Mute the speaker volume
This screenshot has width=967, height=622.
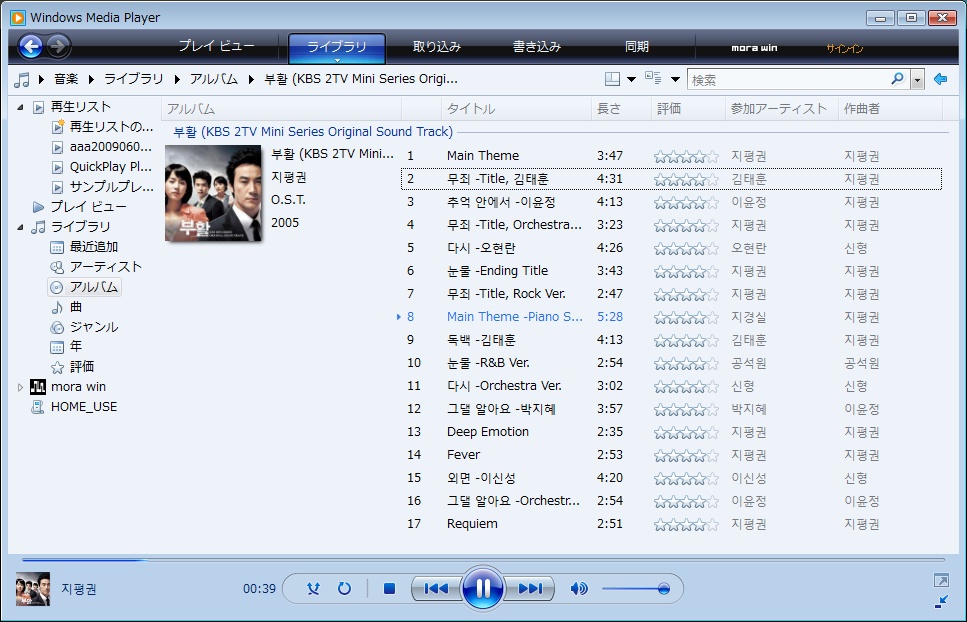click(578, 589)
